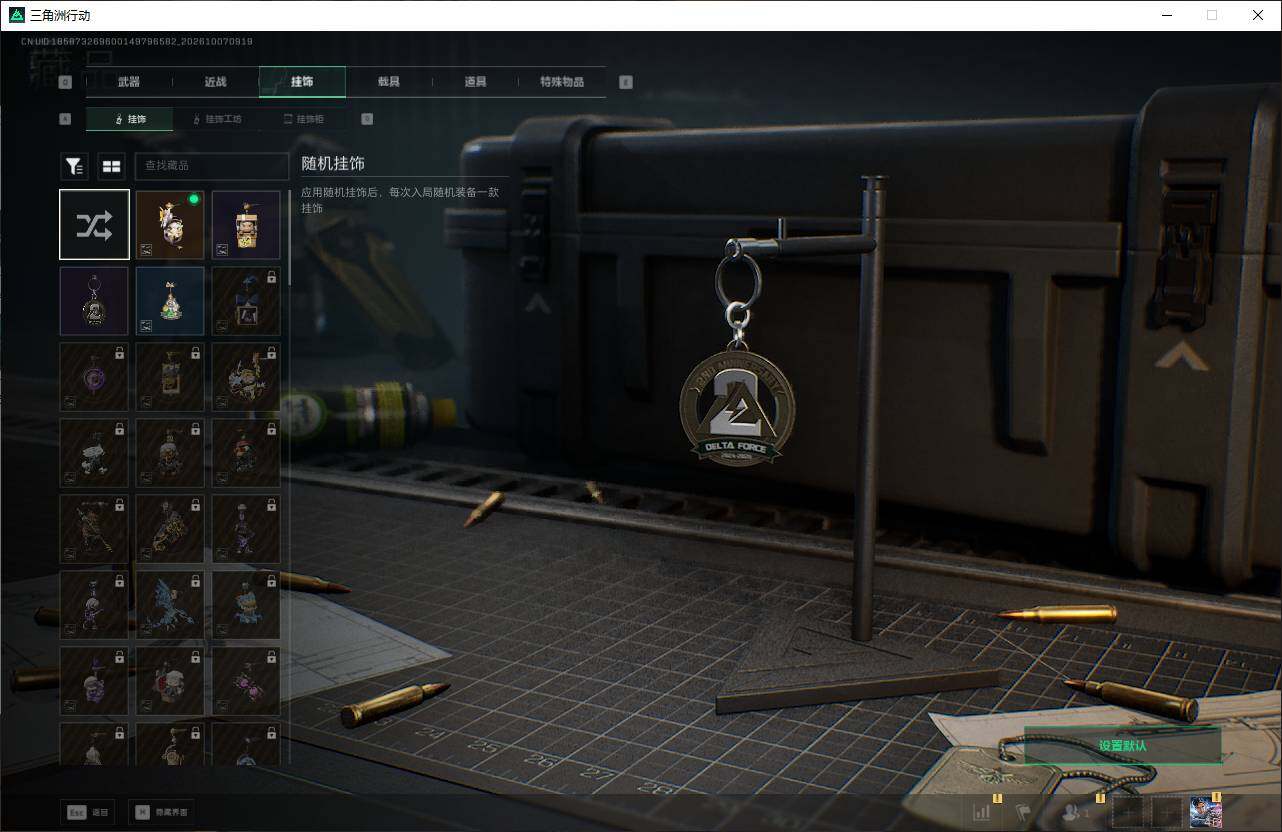This screenshot has height=832, width=1282.
Task: Open the flag icon in bottom bar
Action: [x=1024, y=813]
